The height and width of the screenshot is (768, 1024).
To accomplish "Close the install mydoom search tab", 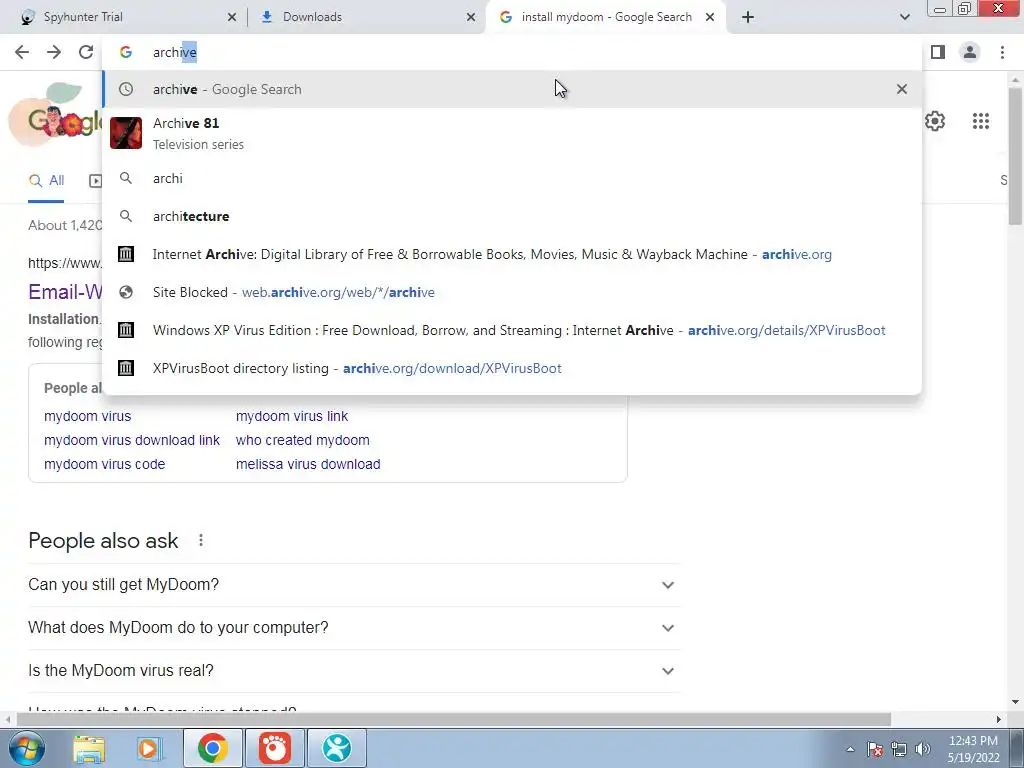I will pos(710,18).
